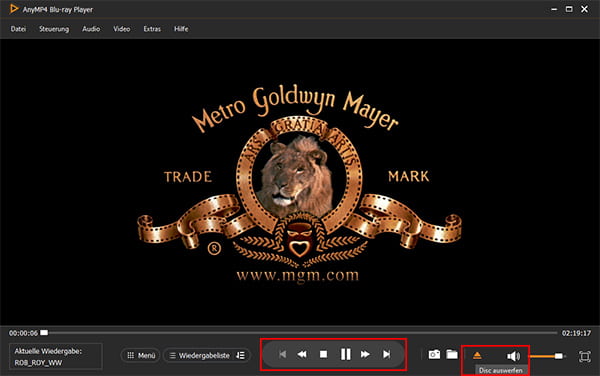
Task: Close the Blu-ray Player window
Action: [584, 9]
